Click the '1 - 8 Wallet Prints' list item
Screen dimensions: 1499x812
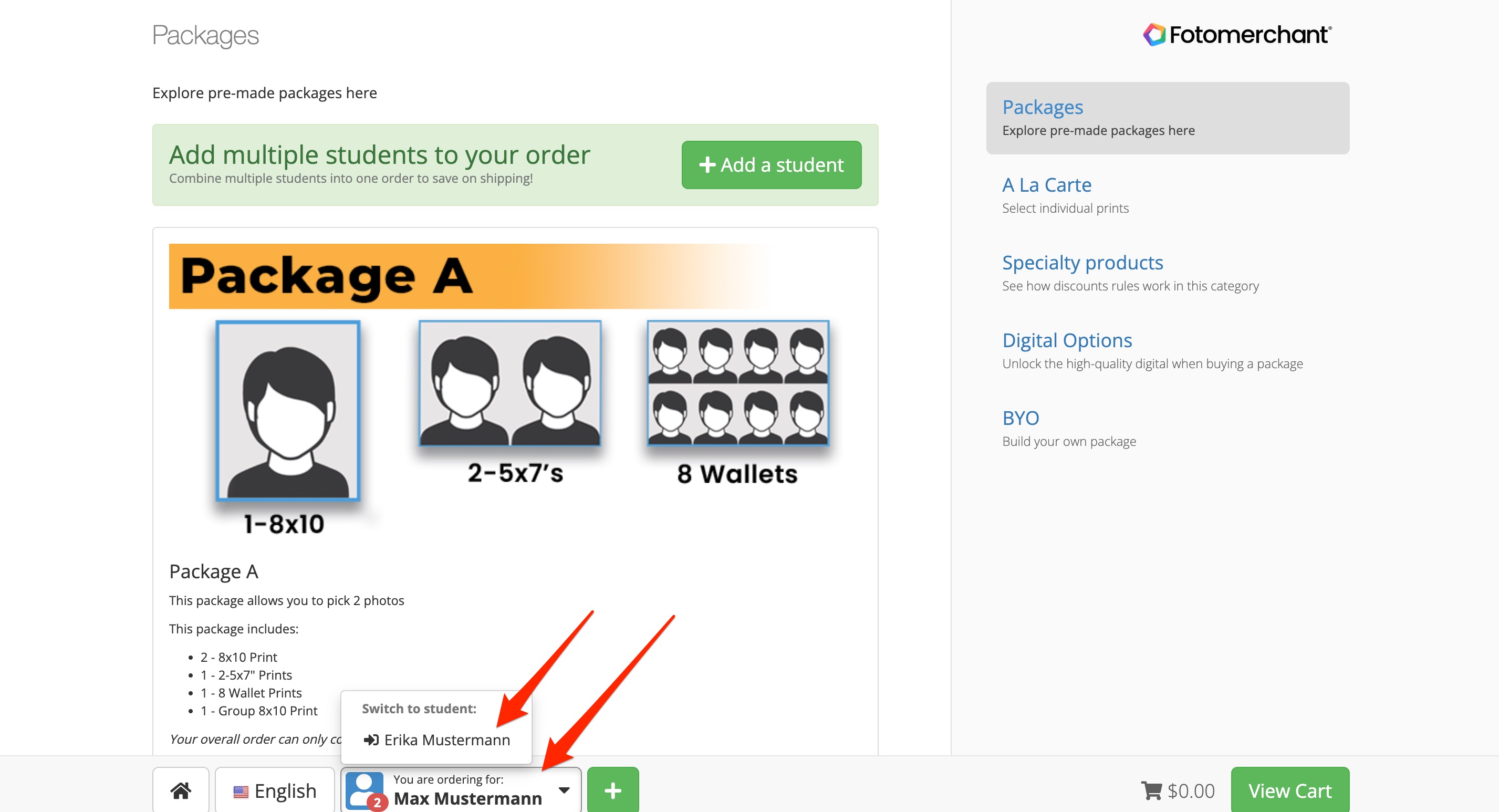pyautogui.click(x=251, y=693)
